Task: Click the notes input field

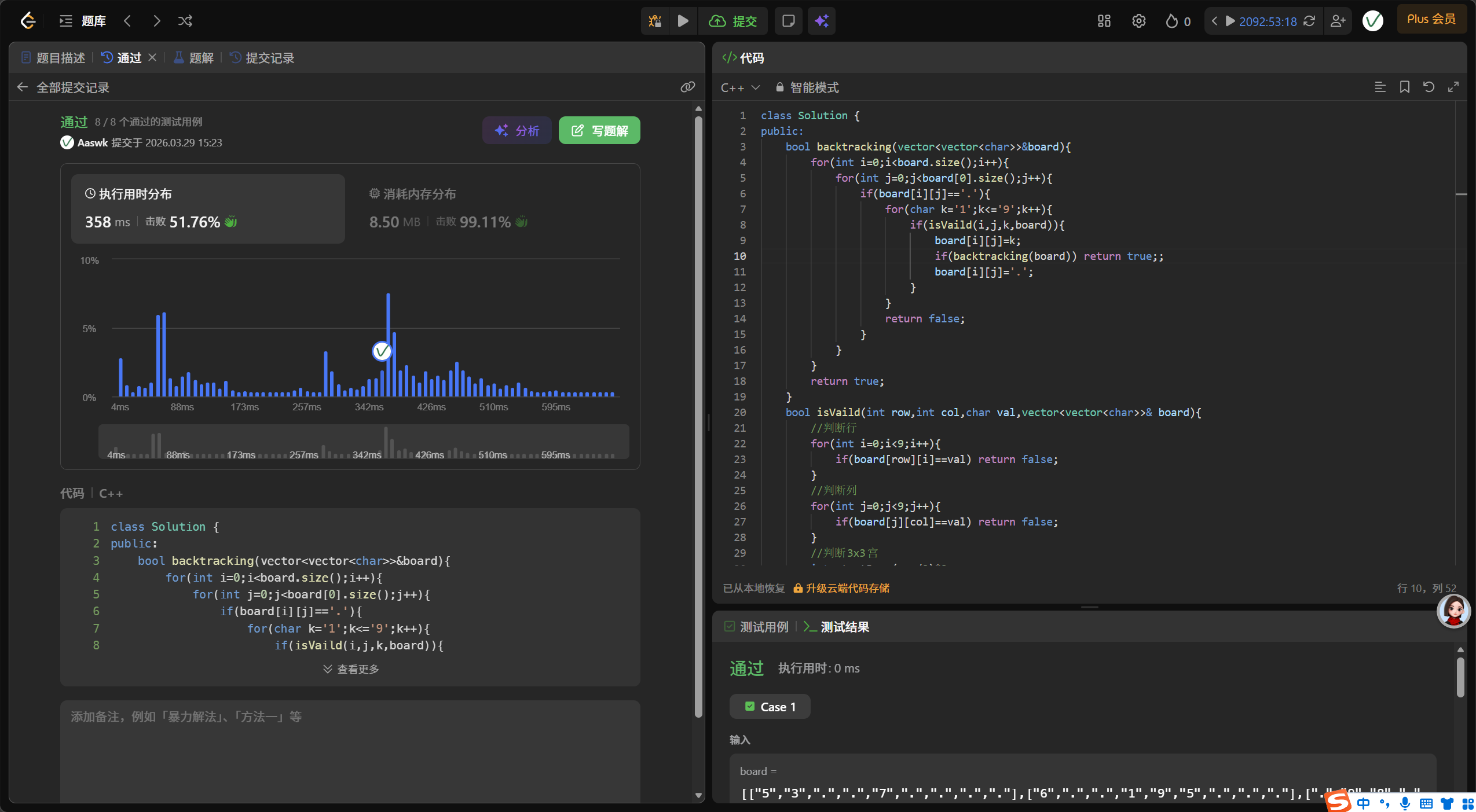Action: click(350, 747)
